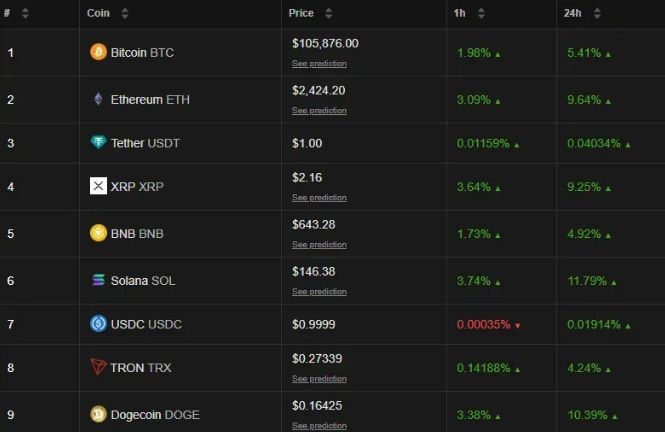The width and height of the screenshot is (665, 432).
Task: Open See prediction under Solana price
Action: coord(319,292)
